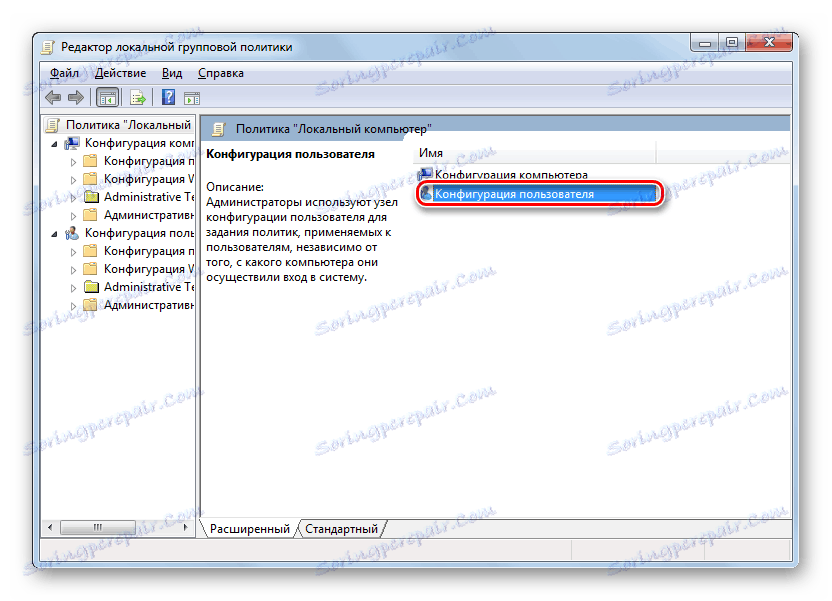Click the Имя column header
This screenshot has width=832, height=601.
point(535,153)
